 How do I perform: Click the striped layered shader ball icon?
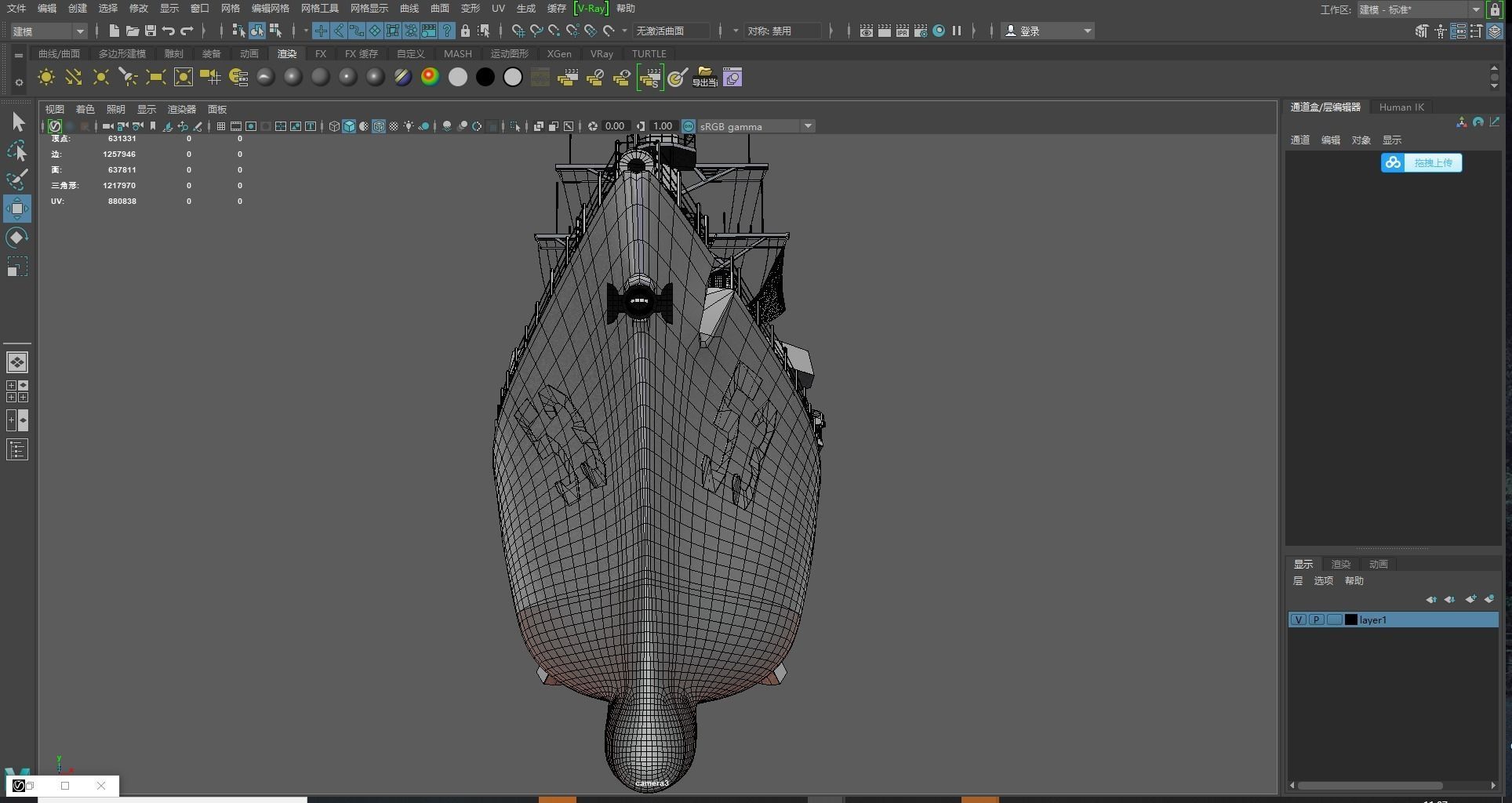pos(402,77)
